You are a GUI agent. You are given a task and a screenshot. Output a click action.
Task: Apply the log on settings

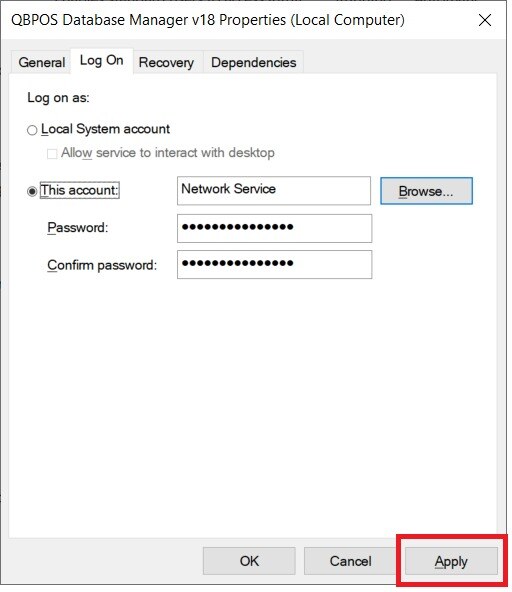coord(451,561)
